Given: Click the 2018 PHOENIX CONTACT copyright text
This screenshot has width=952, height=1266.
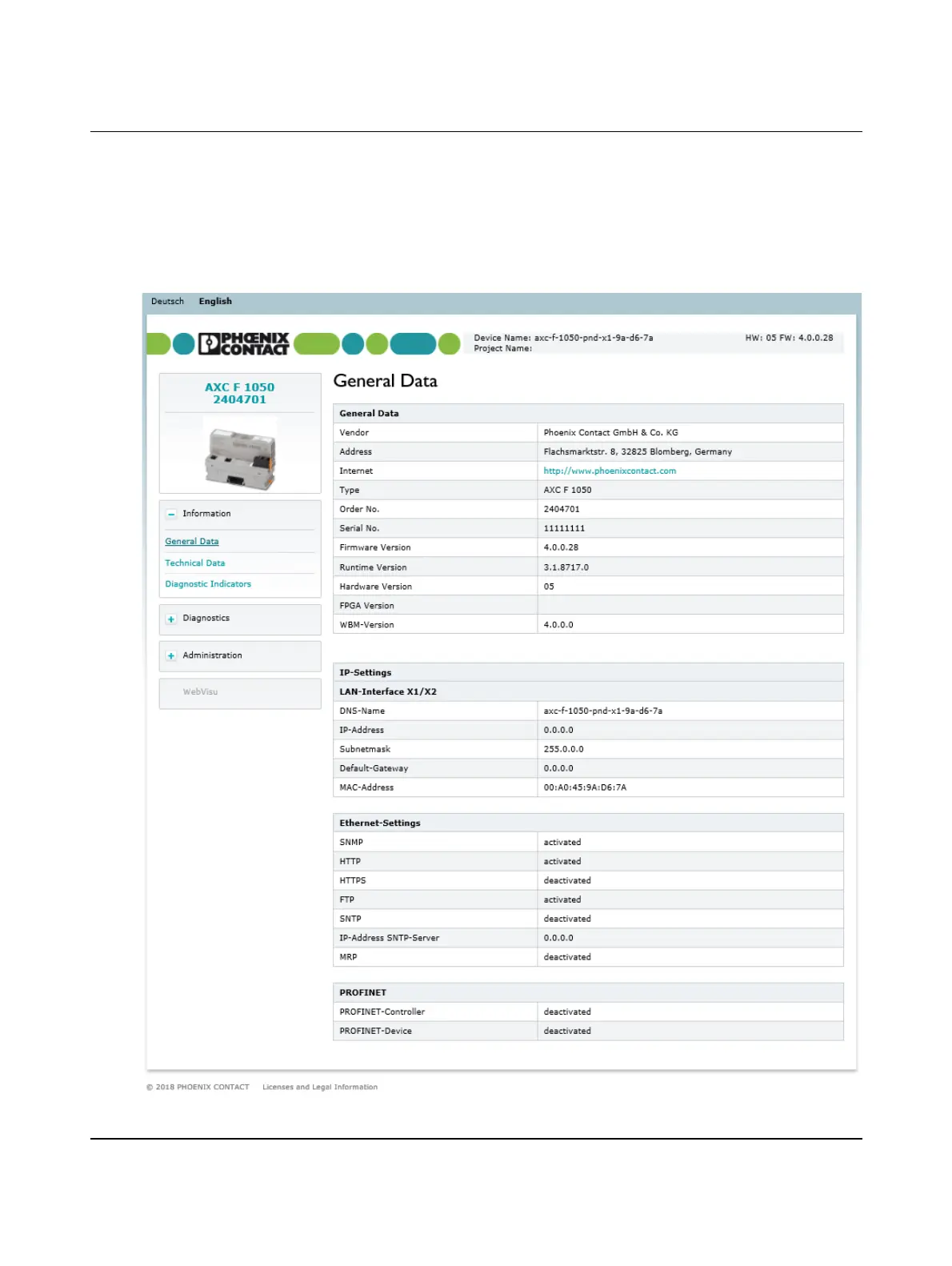Looking at the screenshot, I should (x=198, y=1088).
